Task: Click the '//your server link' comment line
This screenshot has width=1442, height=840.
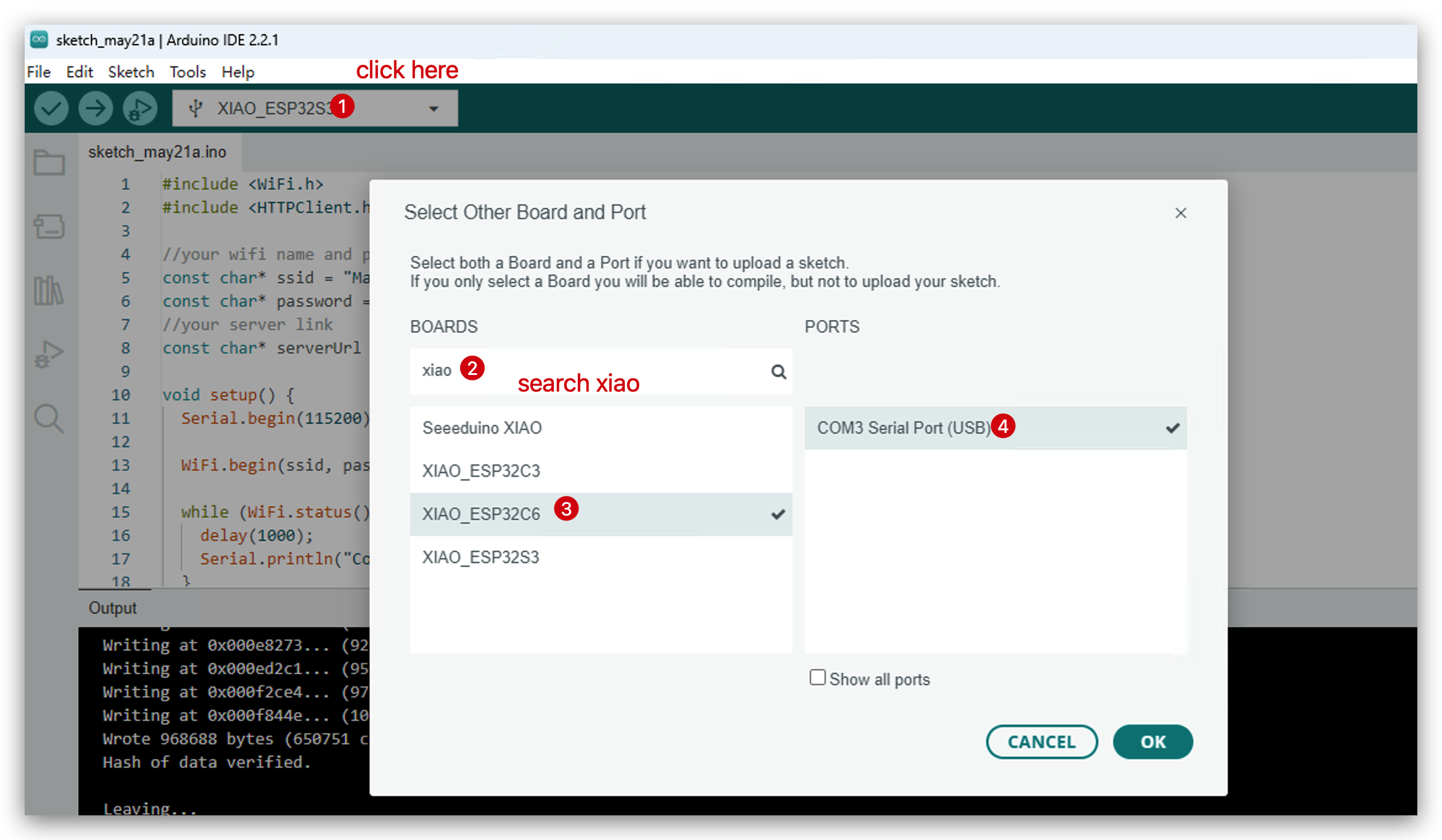Action: click(247, 325)
